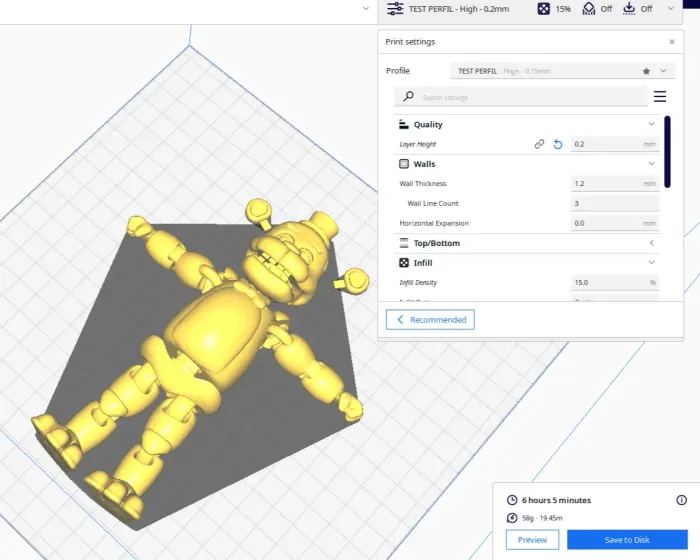
Task: Open the settings visibility hamburger menu
Action: point(660,96)
